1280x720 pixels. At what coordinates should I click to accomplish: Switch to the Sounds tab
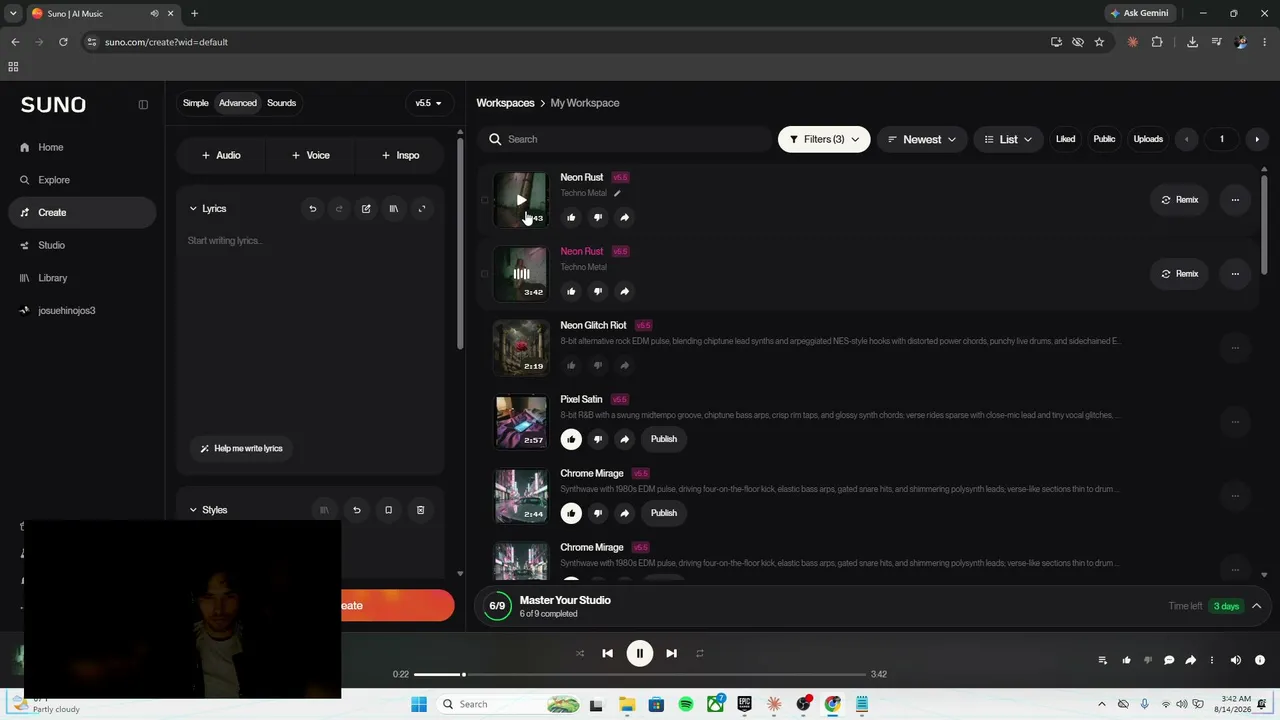point(281,103)
